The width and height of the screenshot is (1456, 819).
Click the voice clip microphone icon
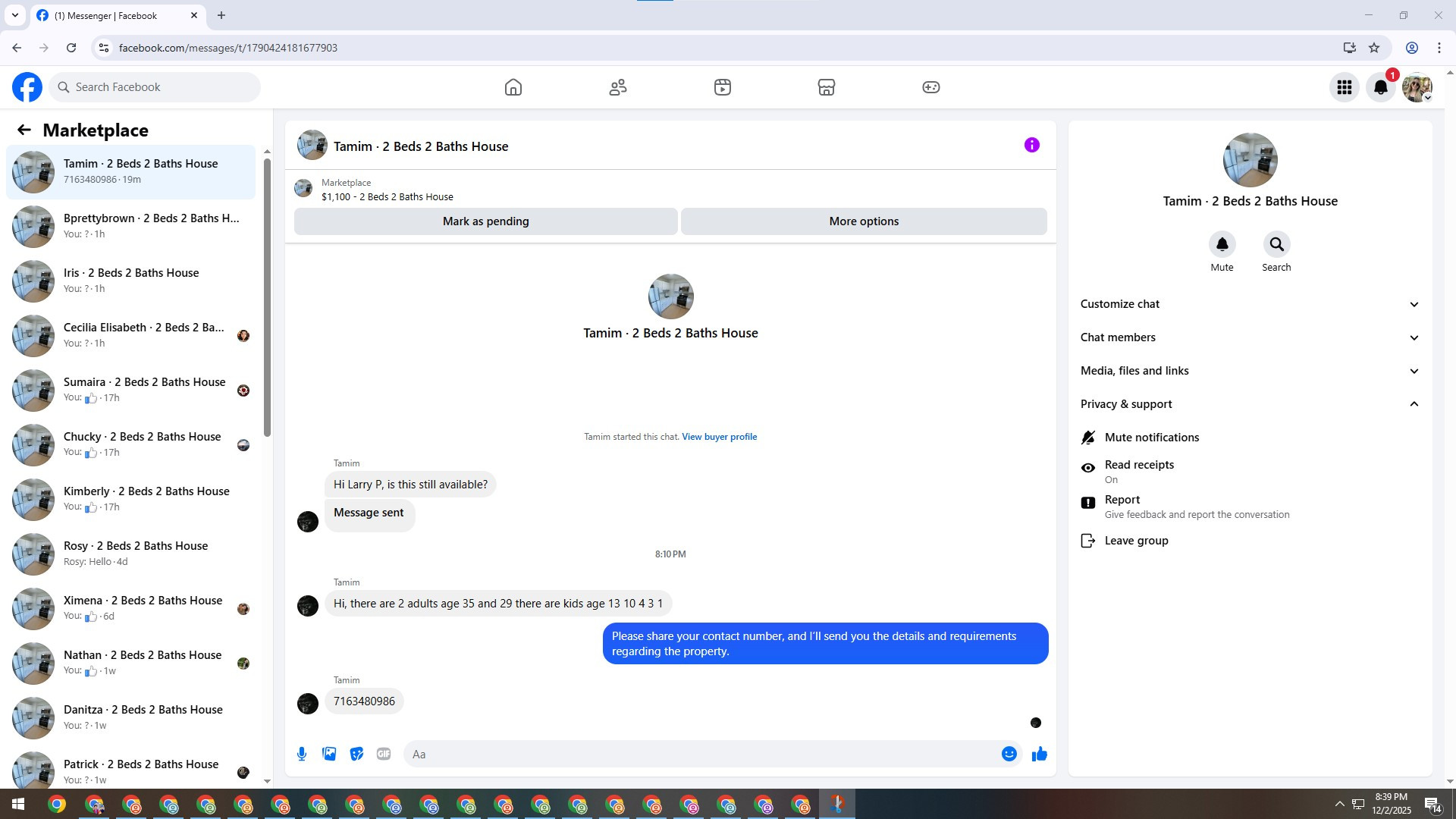302,754
